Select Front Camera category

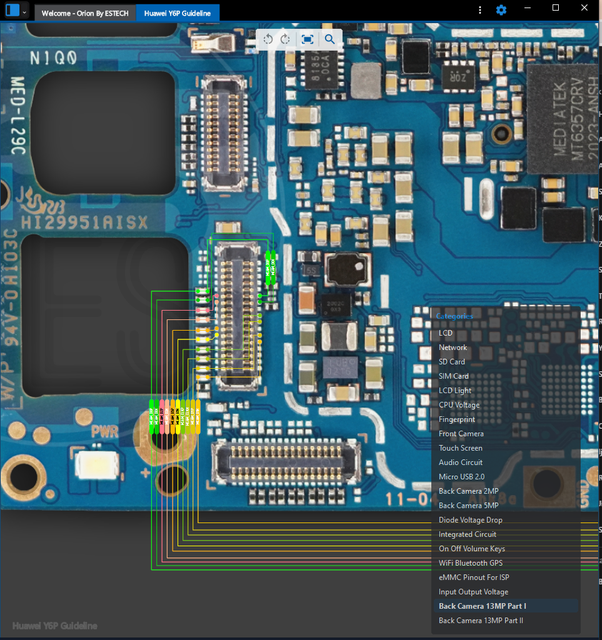(461, 434)
